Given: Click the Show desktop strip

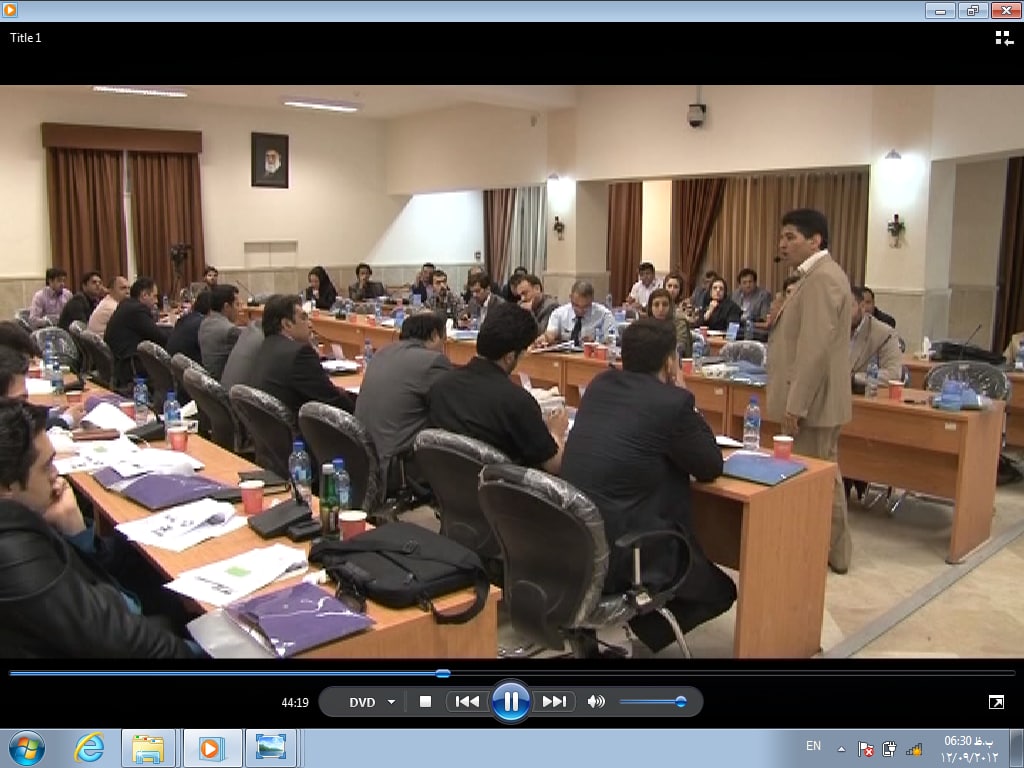Looking at the screenshot, I should pos(1017,748).
